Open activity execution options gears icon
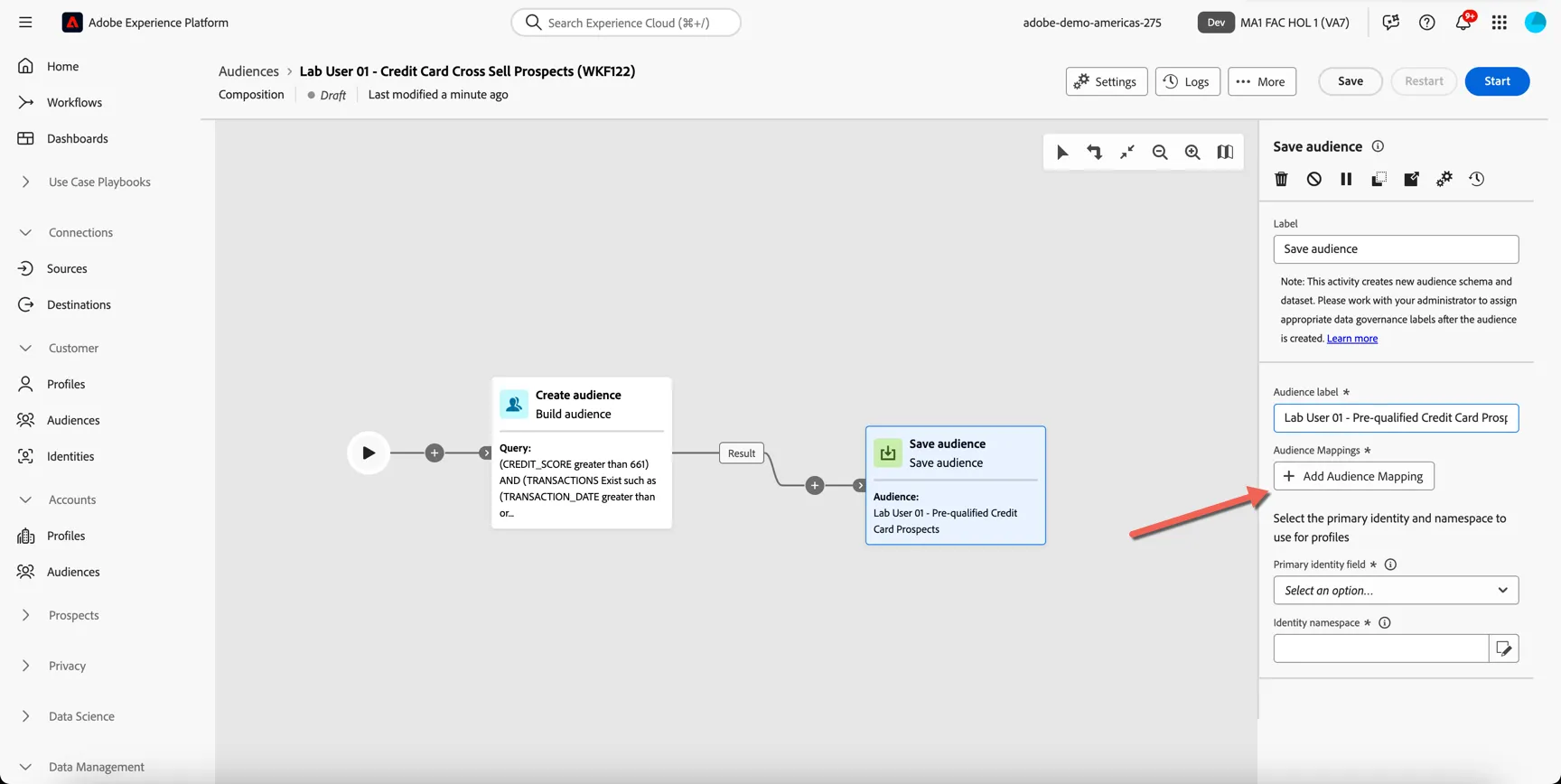 (1444, 179)
